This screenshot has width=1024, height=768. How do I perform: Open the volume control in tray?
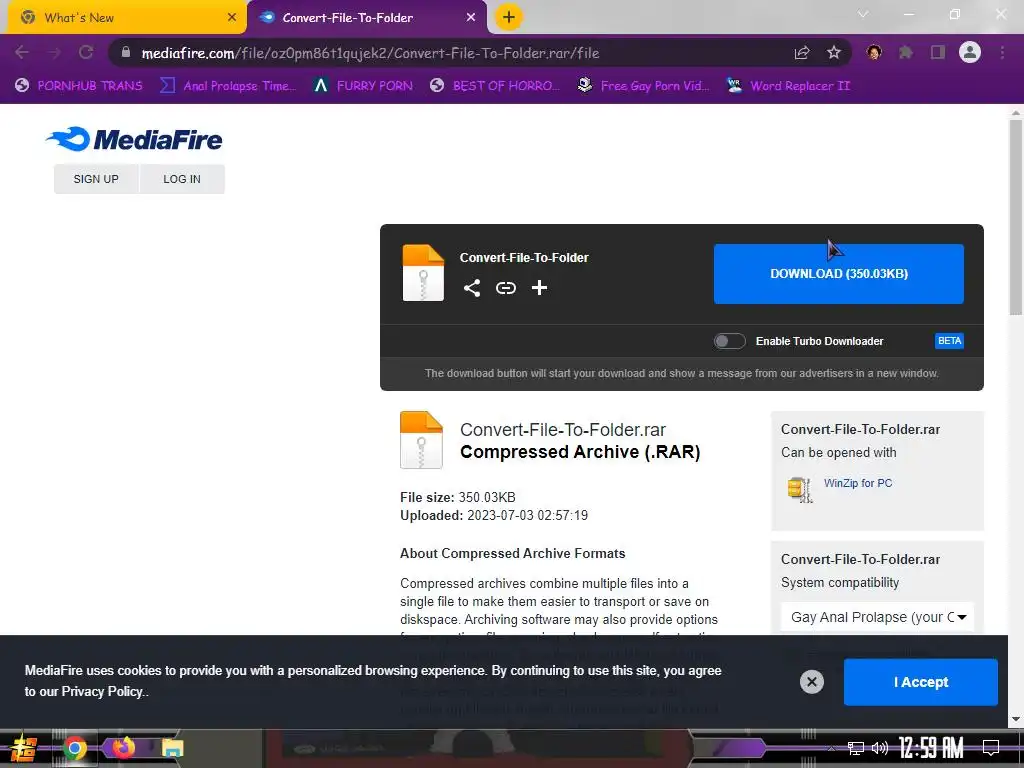pyautogui.click(x=880, y=748)
